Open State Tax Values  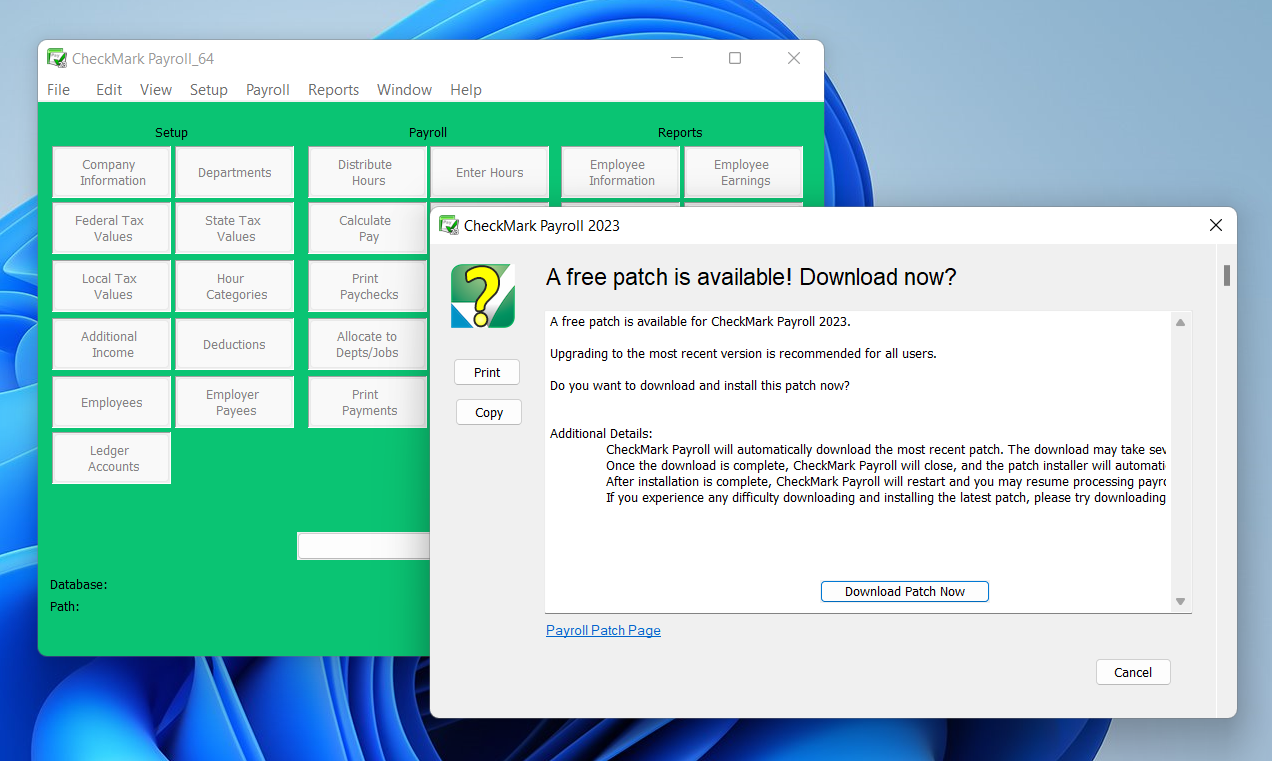click(x=235, y=229)
